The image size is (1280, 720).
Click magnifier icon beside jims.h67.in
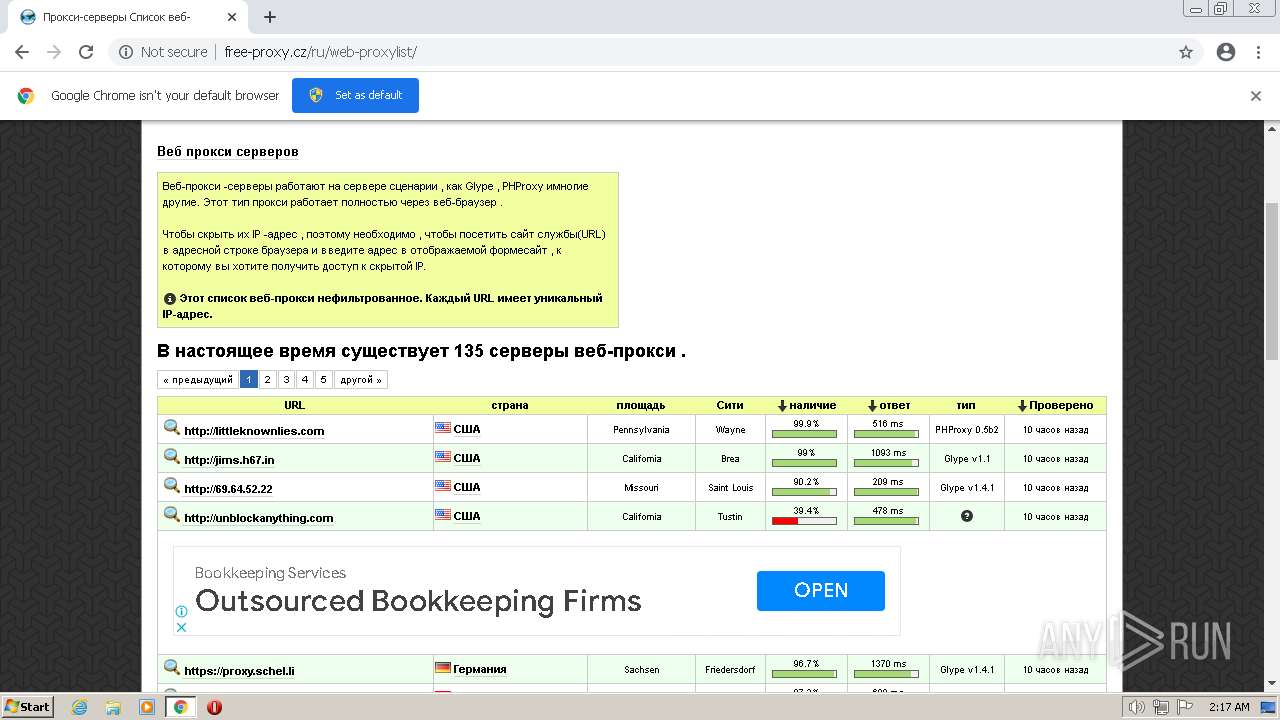click(172, 457)
